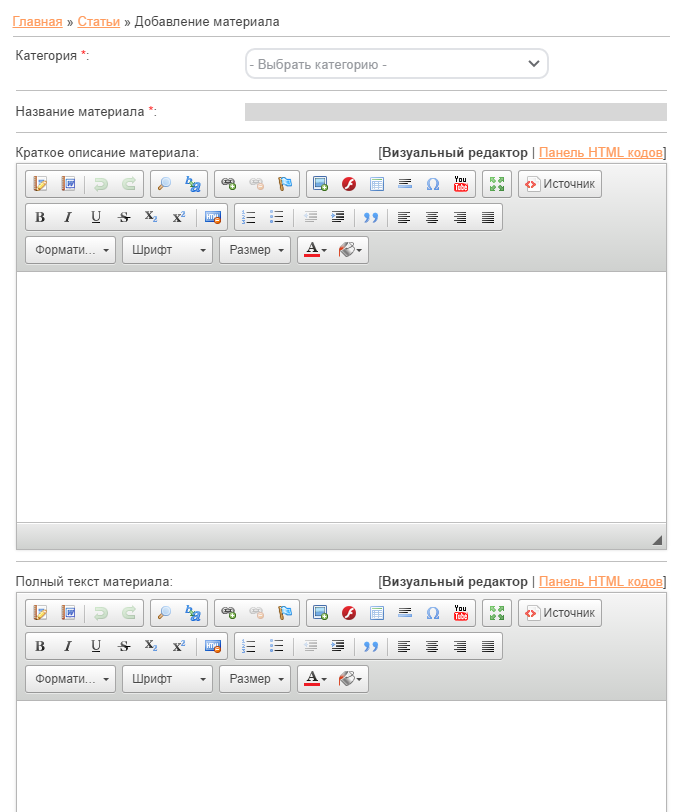The width and height of the screenshot is (683, 812).
Task: Click the blockquote icon in full text editor
Action: tap(371, 646)
